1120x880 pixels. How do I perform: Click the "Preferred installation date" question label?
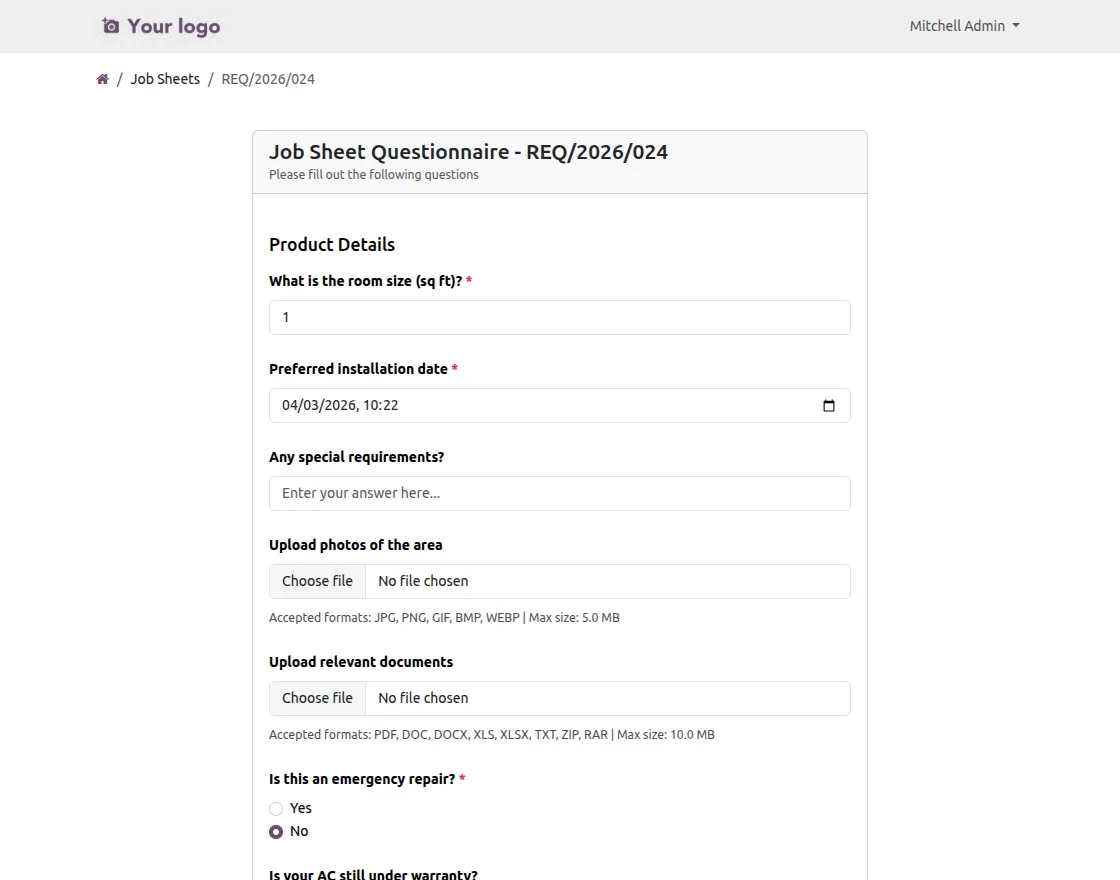pyautogui.click(x=358, y=368)
